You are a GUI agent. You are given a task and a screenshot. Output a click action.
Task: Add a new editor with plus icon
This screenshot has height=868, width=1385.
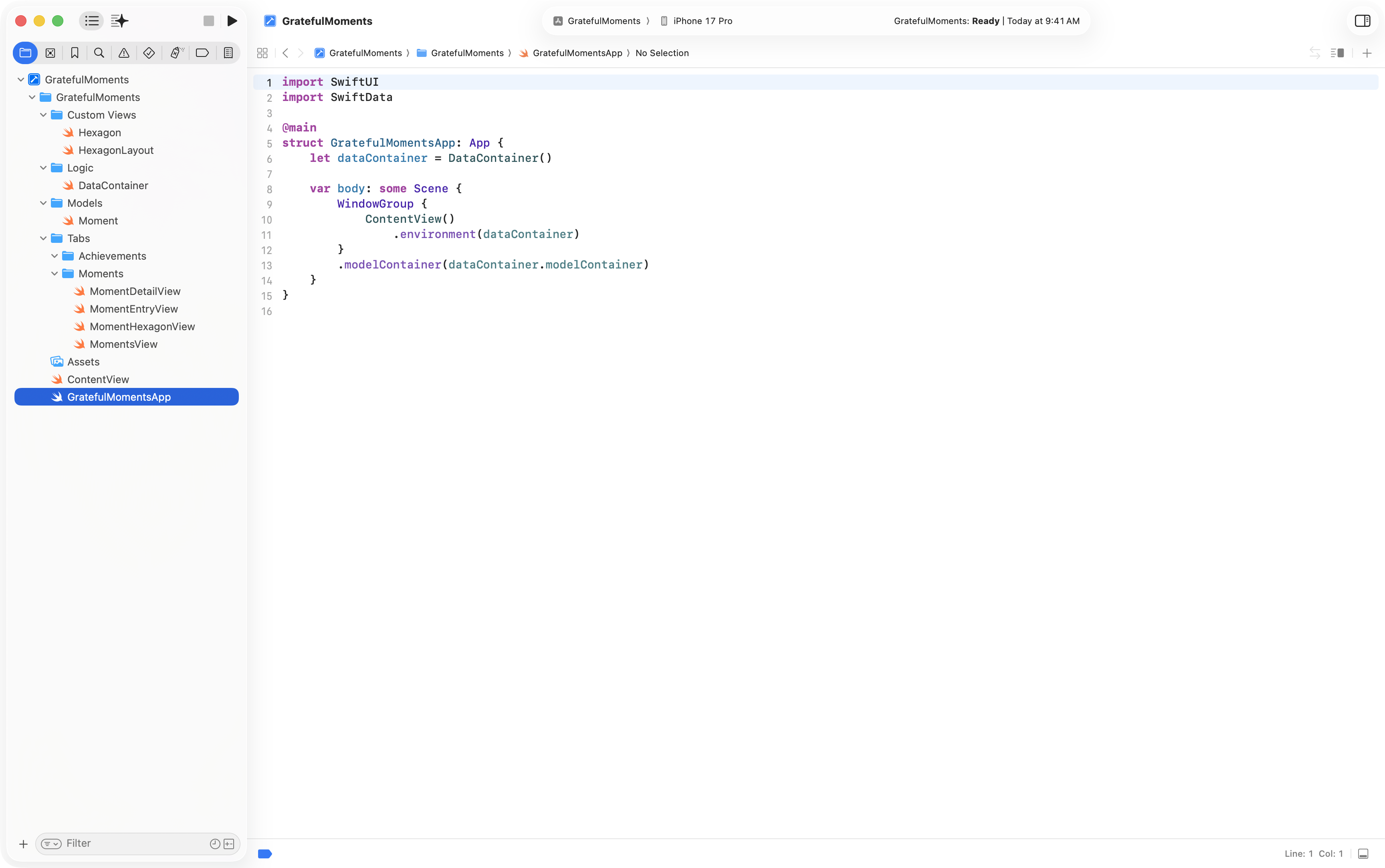[1367, 53]
